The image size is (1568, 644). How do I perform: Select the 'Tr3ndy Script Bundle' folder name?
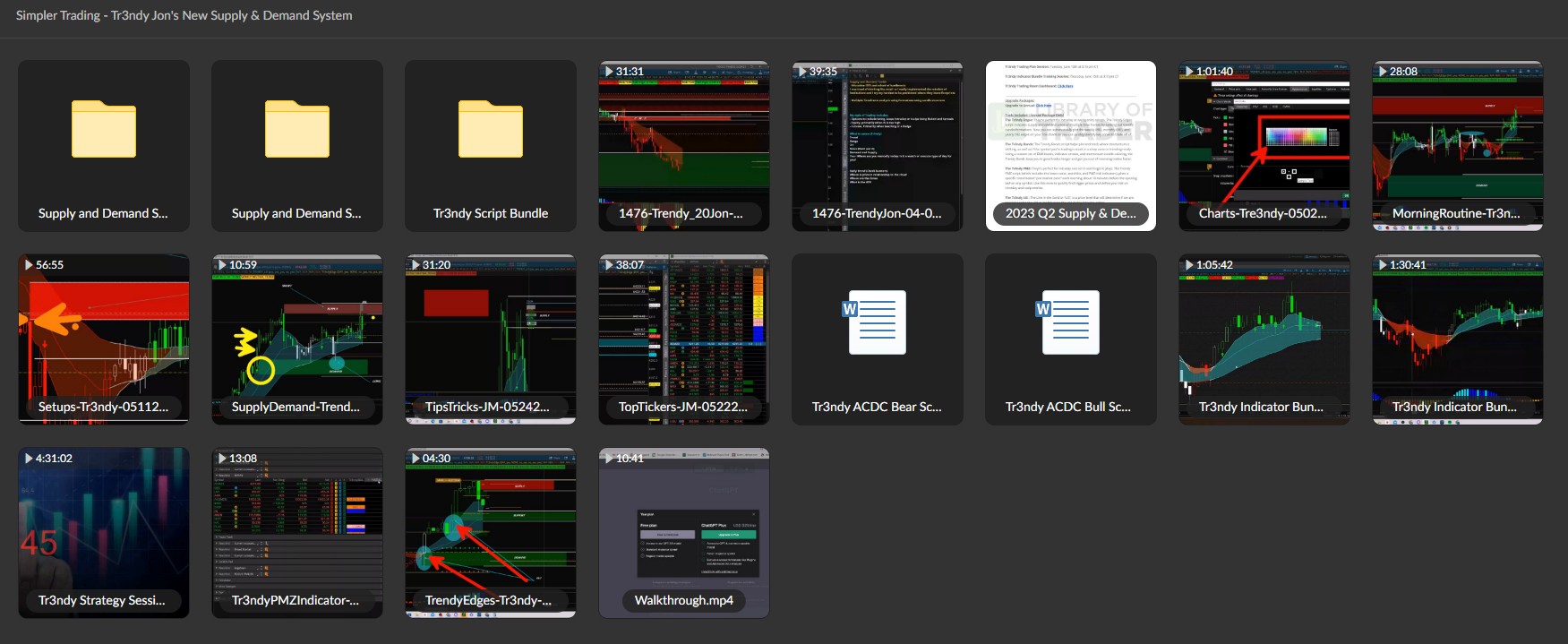(491, 213)
